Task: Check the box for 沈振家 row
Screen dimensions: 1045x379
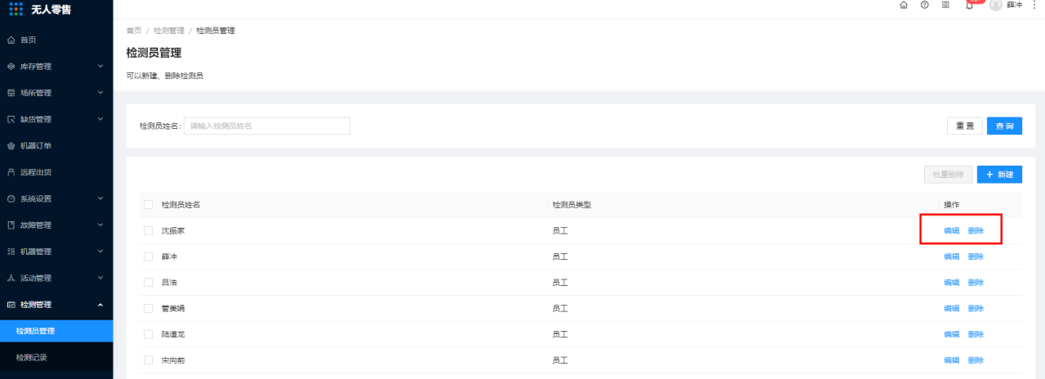Action: (149, 230)
